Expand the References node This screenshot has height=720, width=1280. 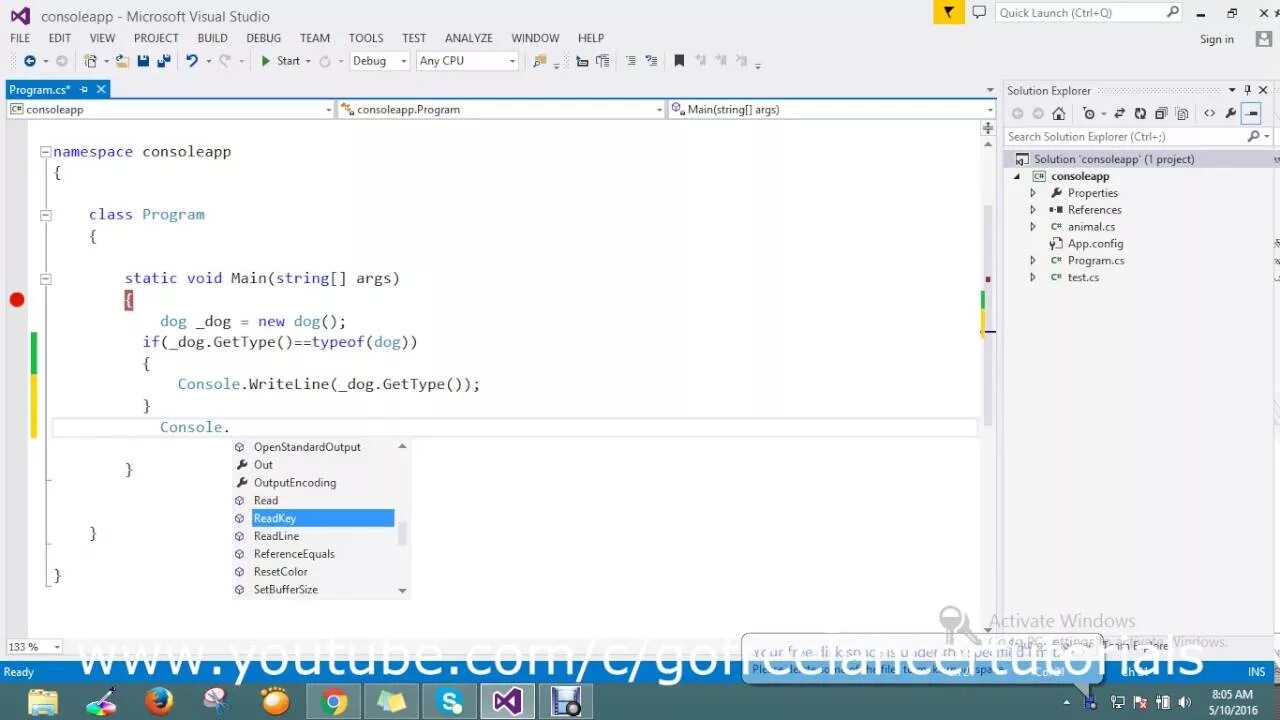tap(1033, 210)
